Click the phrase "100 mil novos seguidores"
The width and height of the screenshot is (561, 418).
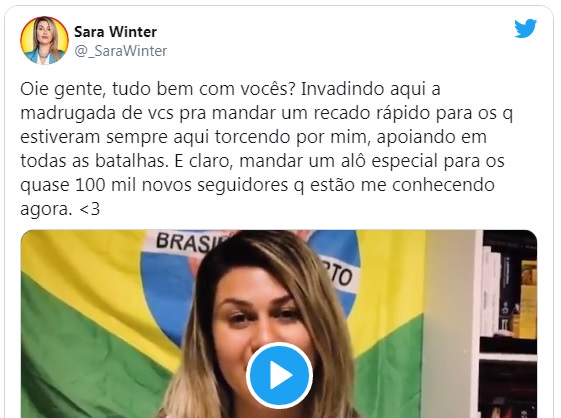182,185
